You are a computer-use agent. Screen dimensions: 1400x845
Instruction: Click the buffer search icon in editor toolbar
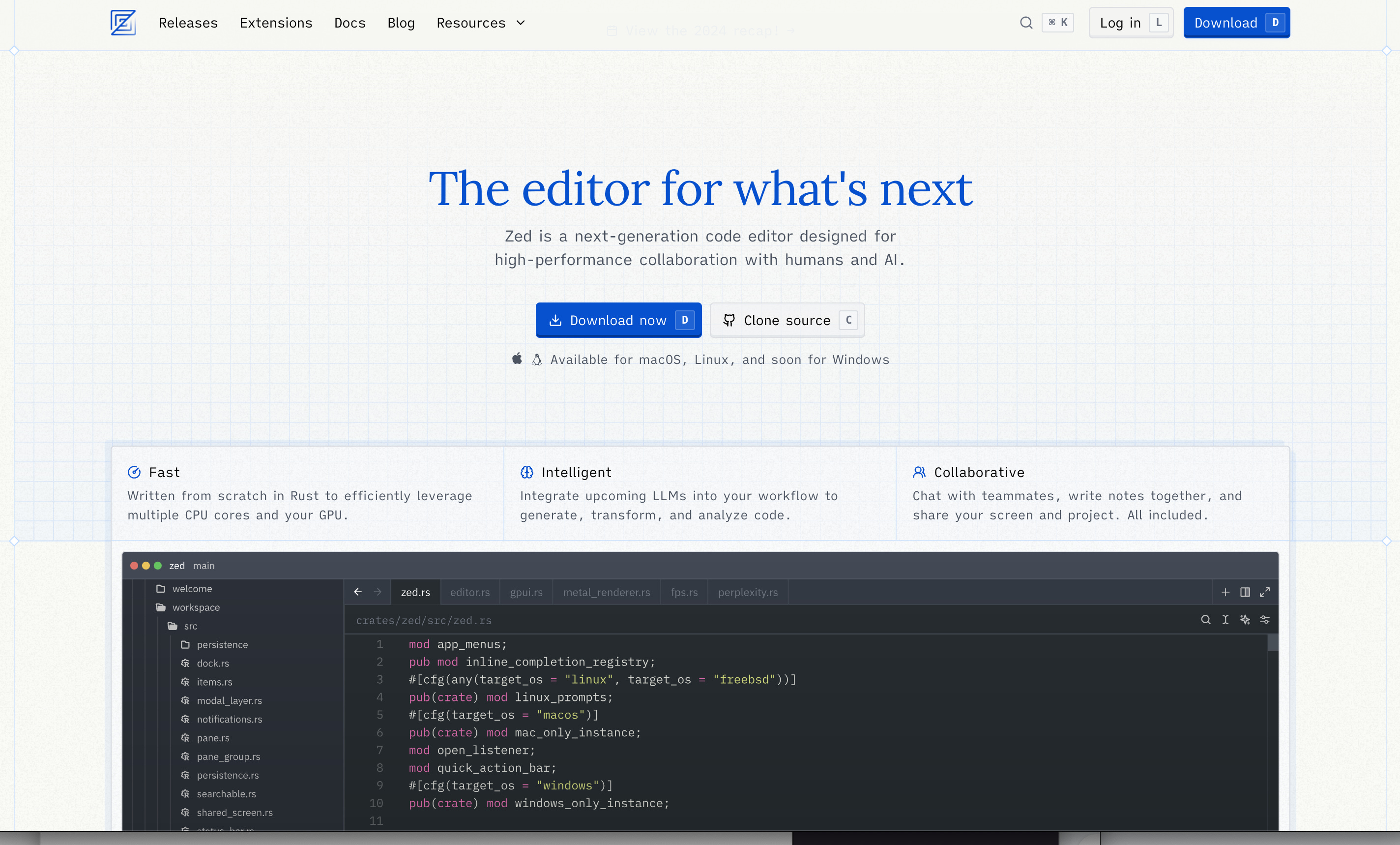[1206, 620]
